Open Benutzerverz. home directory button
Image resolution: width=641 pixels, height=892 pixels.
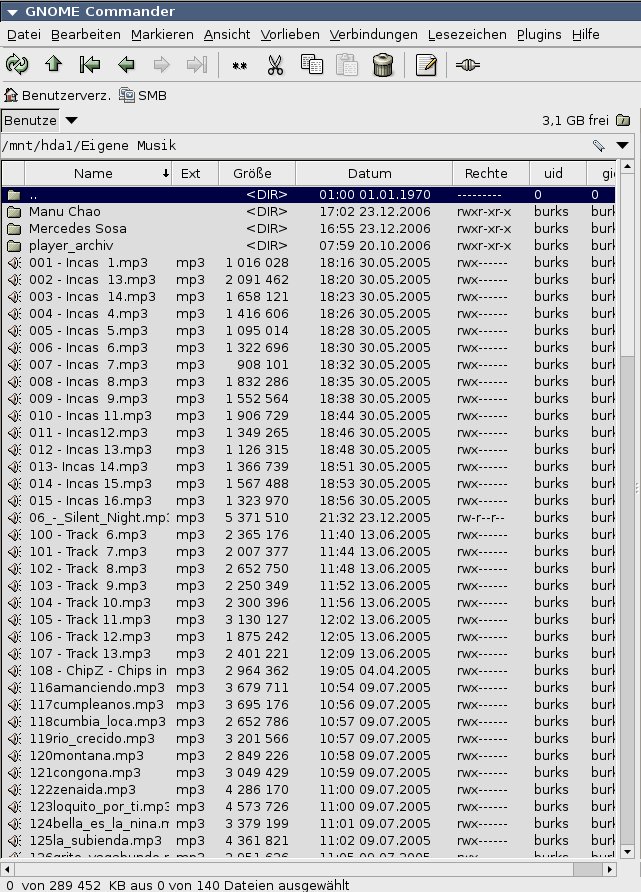pyautogui.click(x=57, y=95)
